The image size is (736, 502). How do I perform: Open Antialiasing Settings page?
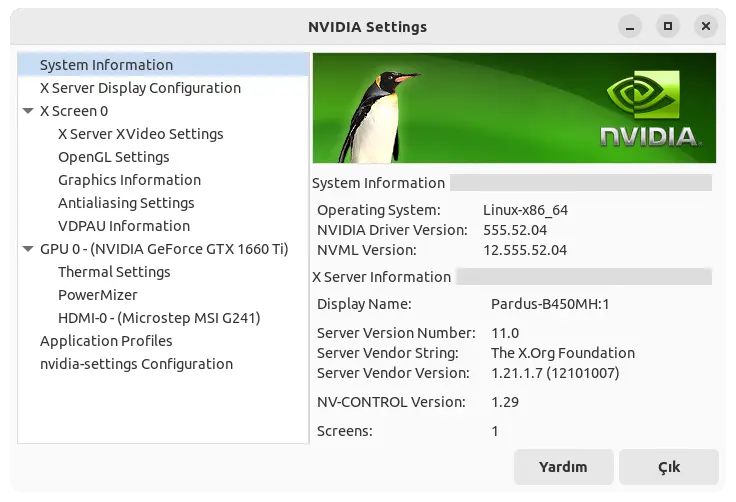pyautogui.click(x=126, y=203)
